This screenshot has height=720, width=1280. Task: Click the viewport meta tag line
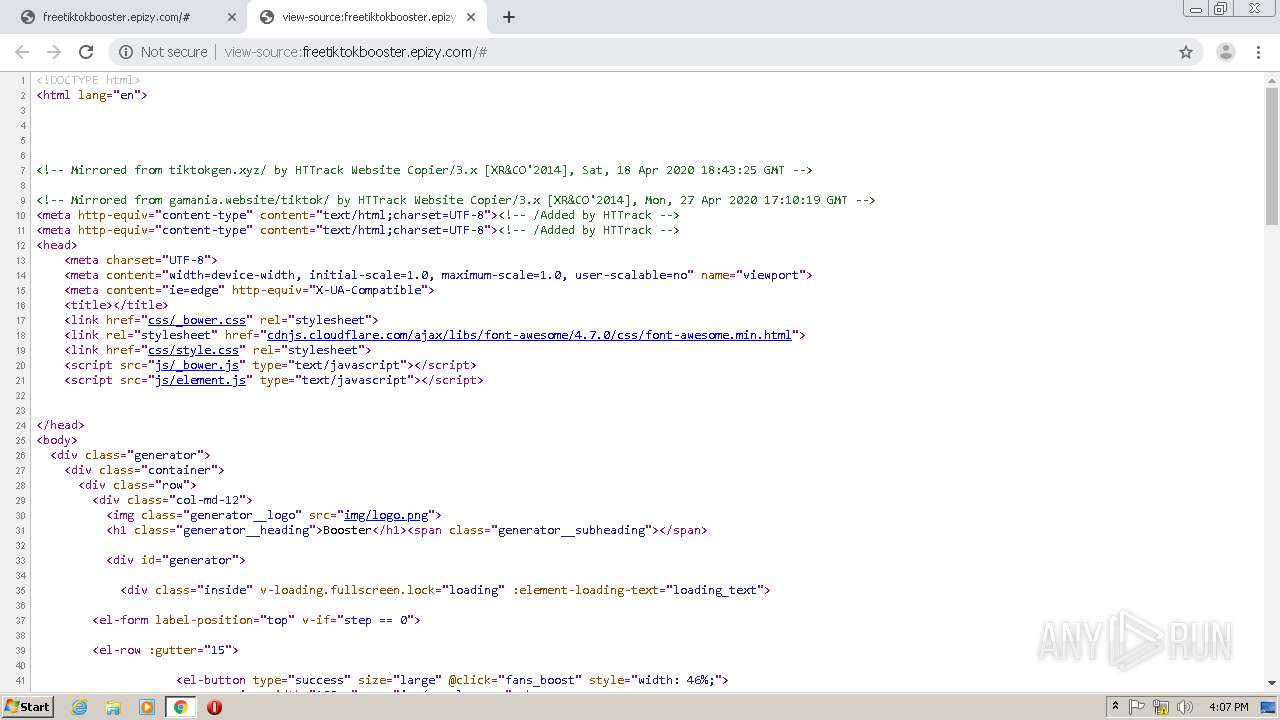point(439,275)
